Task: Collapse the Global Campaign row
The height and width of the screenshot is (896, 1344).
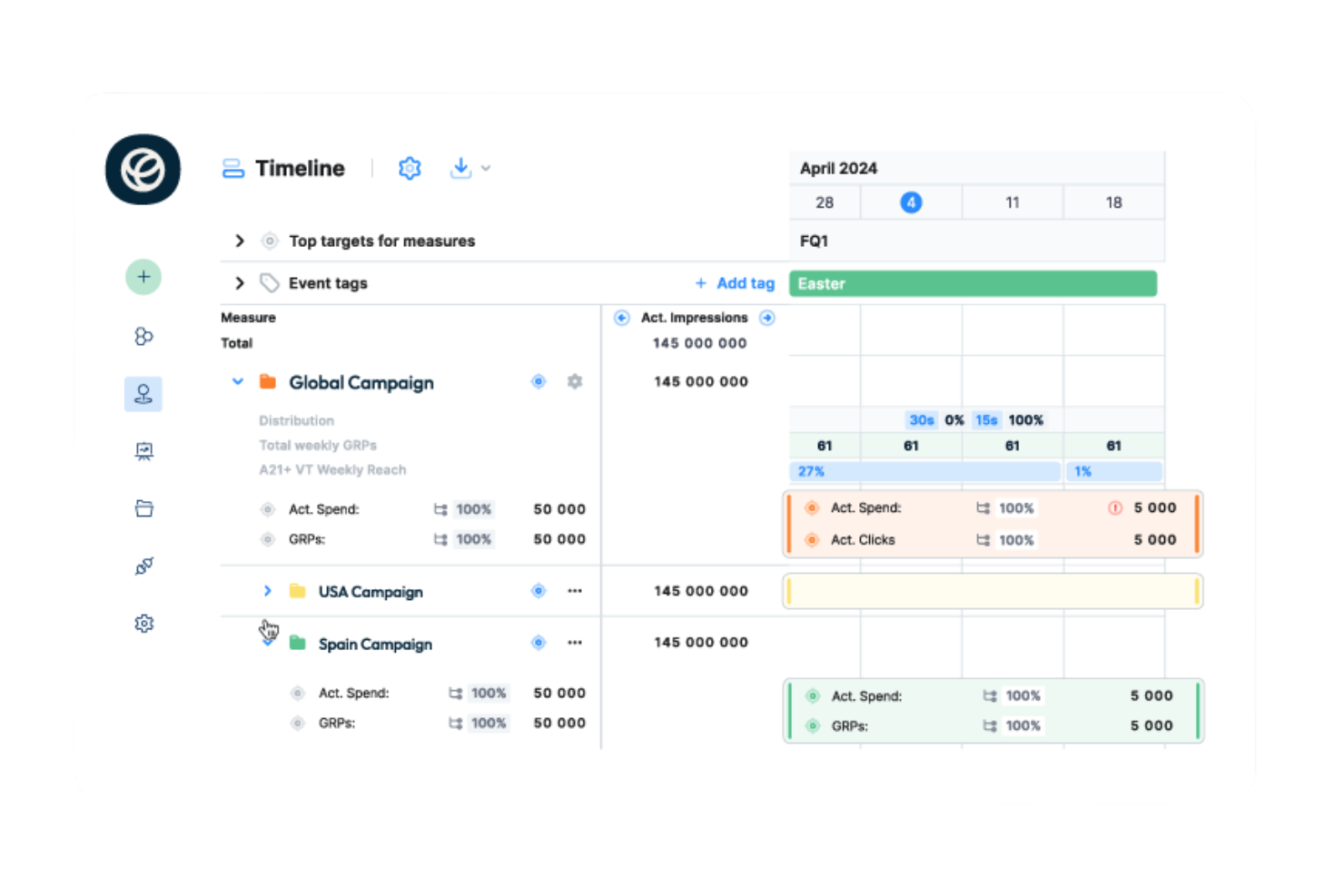Action: (x=238, y=382)
